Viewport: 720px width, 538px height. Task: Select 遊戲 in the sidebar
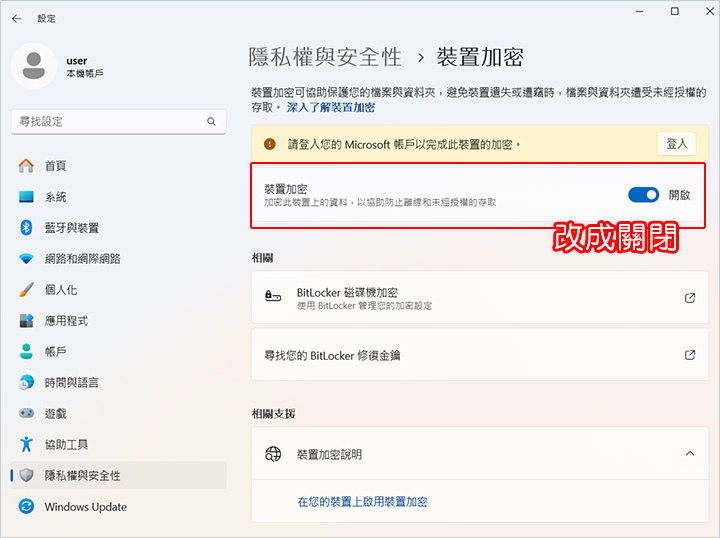click(56, 413)
